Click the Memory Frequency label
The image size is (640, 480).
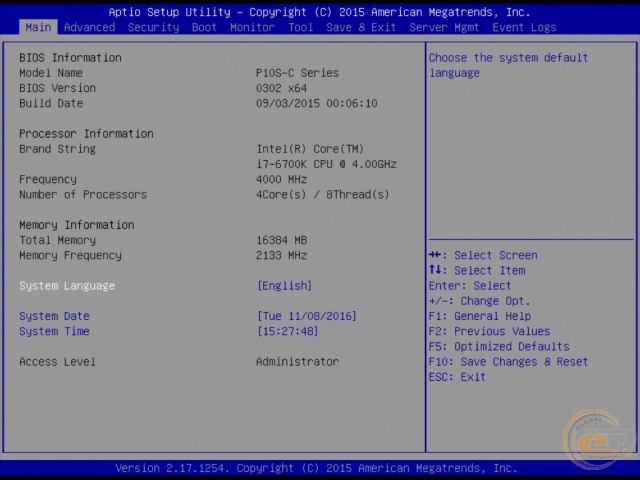coord(70,255)
